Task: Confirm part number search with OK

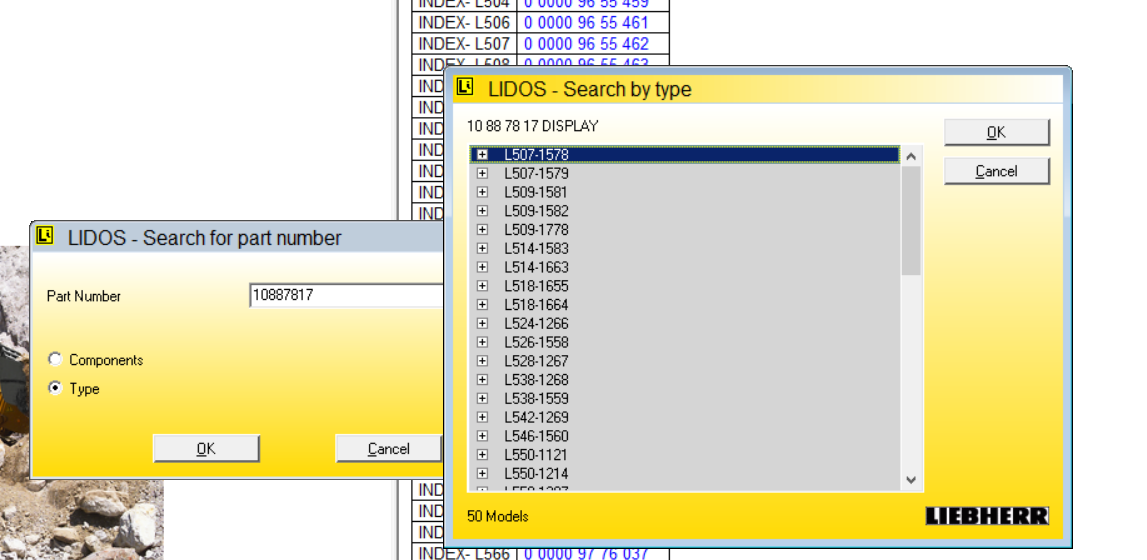Action: coord(206,448)
